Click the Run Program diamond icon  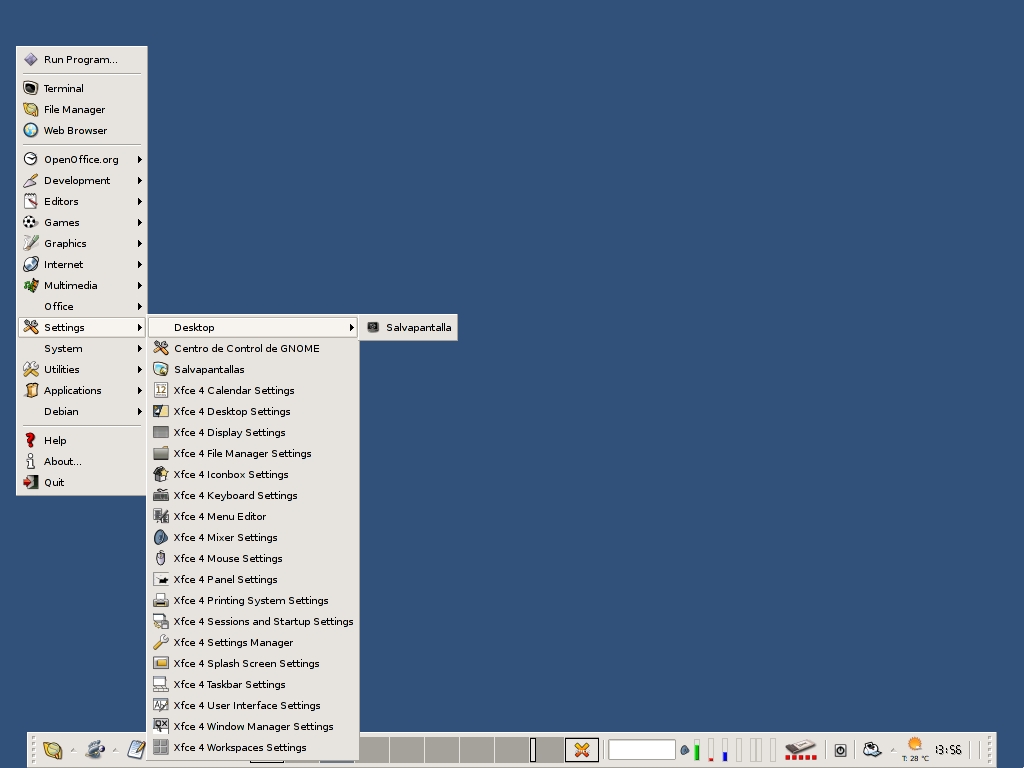pyautogui.click(x=31, y=59)
